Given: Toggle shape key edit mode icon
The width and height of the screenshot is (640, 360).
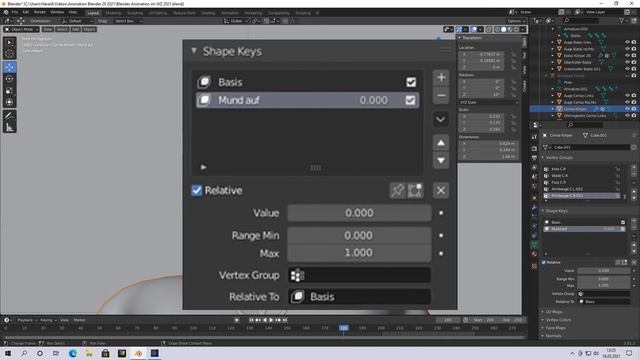Looking at the screenshot, I should tap(415, 191).
